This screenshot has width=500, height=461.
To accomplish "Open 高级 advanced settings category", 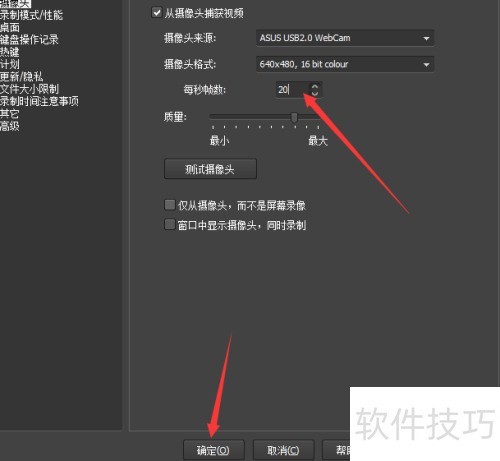I will tap(10, 126).
